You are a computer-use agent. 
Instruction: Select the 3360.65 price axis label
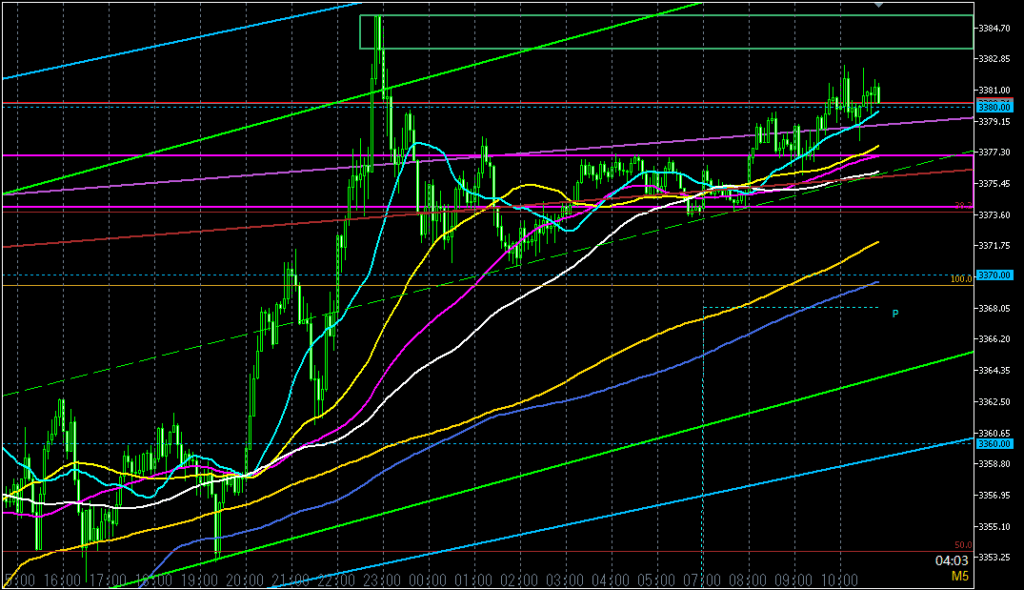point(995,433)
